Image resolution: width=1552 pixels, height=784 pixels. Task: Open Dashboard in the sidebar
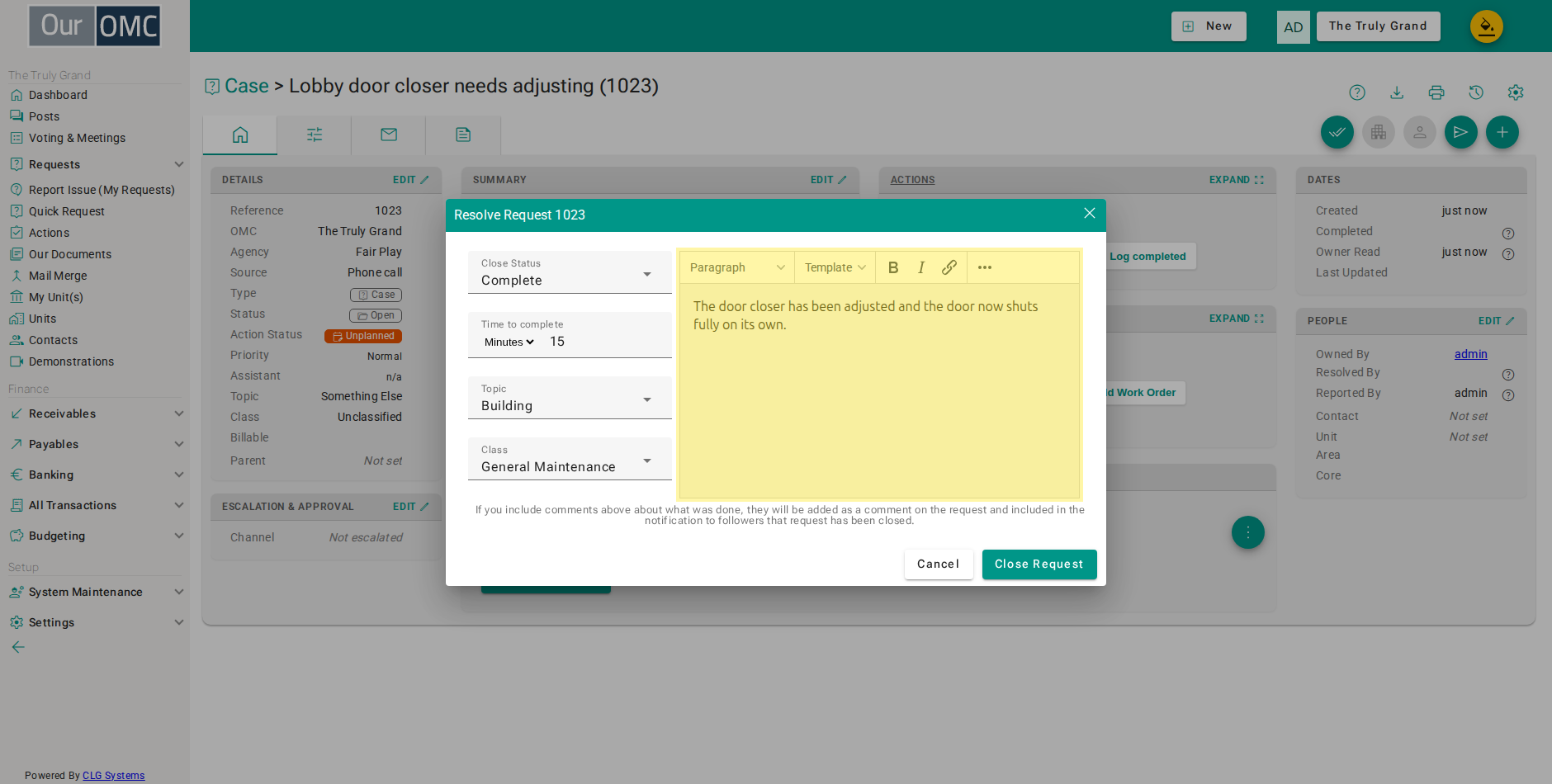pyautogui.click(x=58, y=95)
